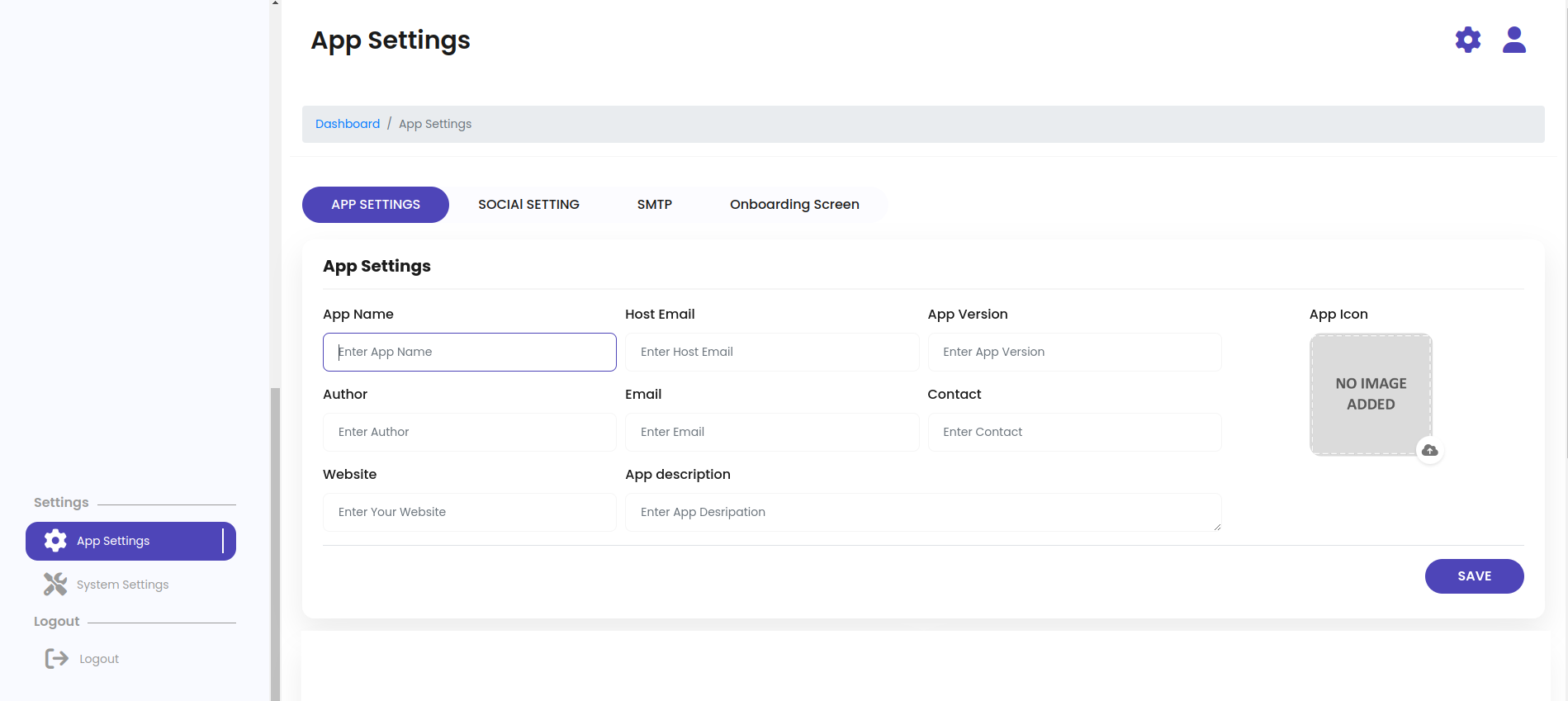This screenshot has height=701, width=1568.
Task: Switch to the SOCIAl SETTING tab
Action: [528, 205]
